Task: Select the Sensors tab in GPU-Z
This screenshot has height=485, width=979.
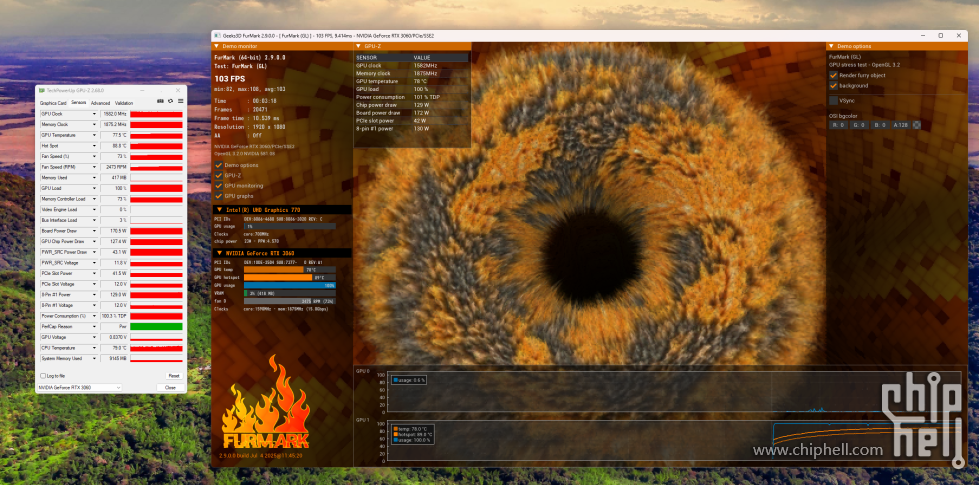Action: [79, 102]
